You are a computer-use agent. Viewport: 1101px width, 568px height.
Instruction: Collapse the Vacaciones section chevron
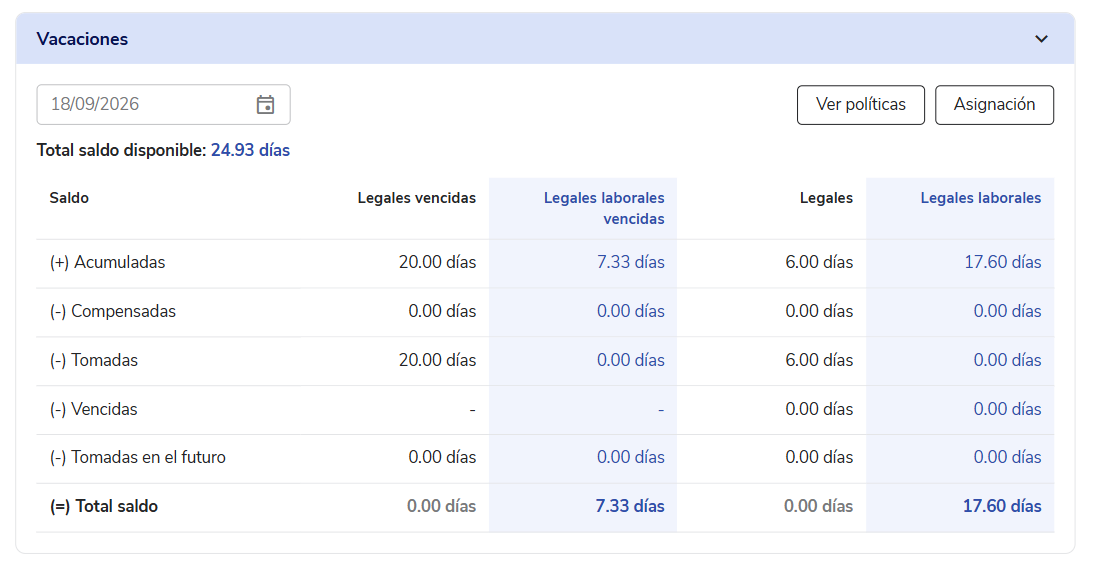[1041, 39]
